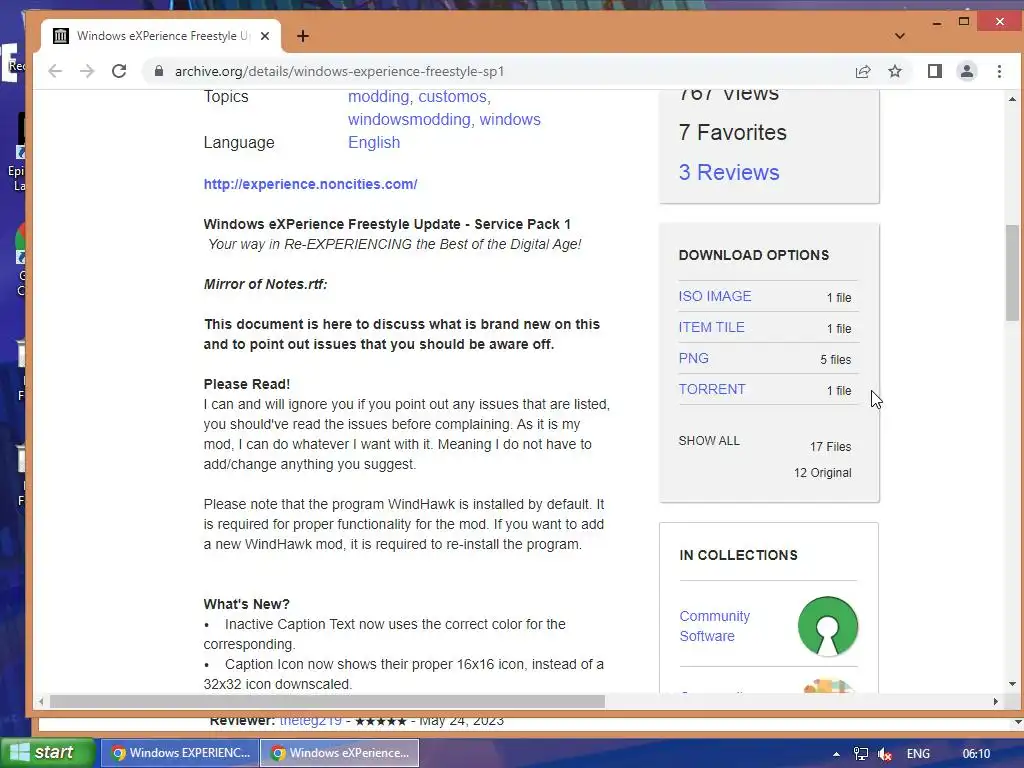Screen dimensions: 1024x768
Task: Open Chrome three-dot menu
Action: pyautogui.click(x=999, y=71)
